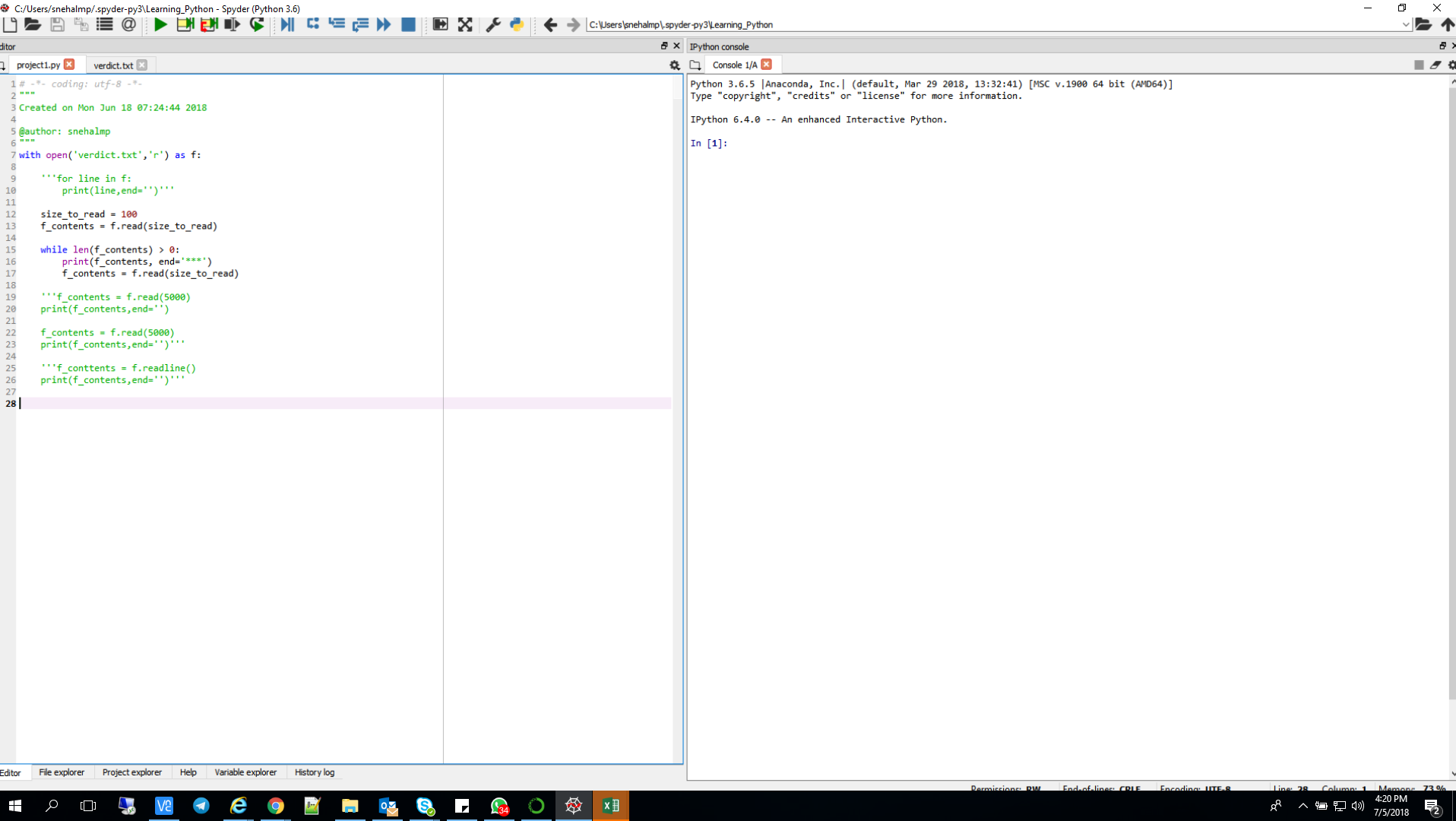Create a new file with the new file icon
Screen dimensions: 1456x821
10,24
